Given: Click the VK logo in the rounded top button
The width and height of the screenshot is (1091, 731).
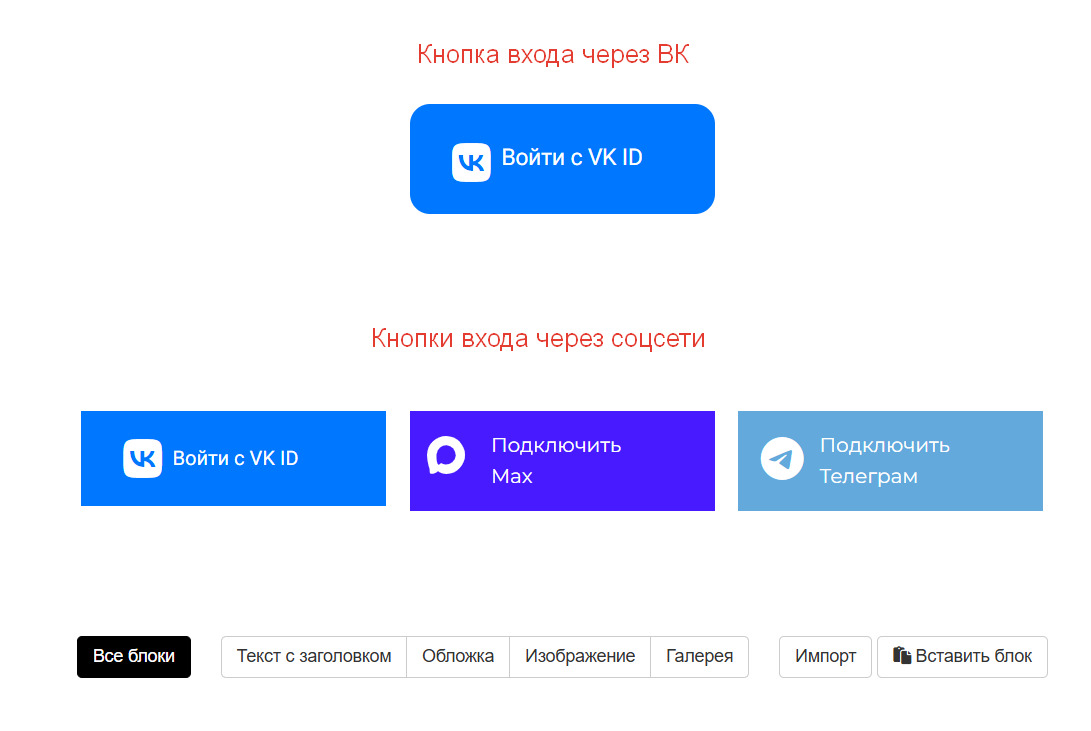Looking at the screenshot, I should [x=471, y=162].
